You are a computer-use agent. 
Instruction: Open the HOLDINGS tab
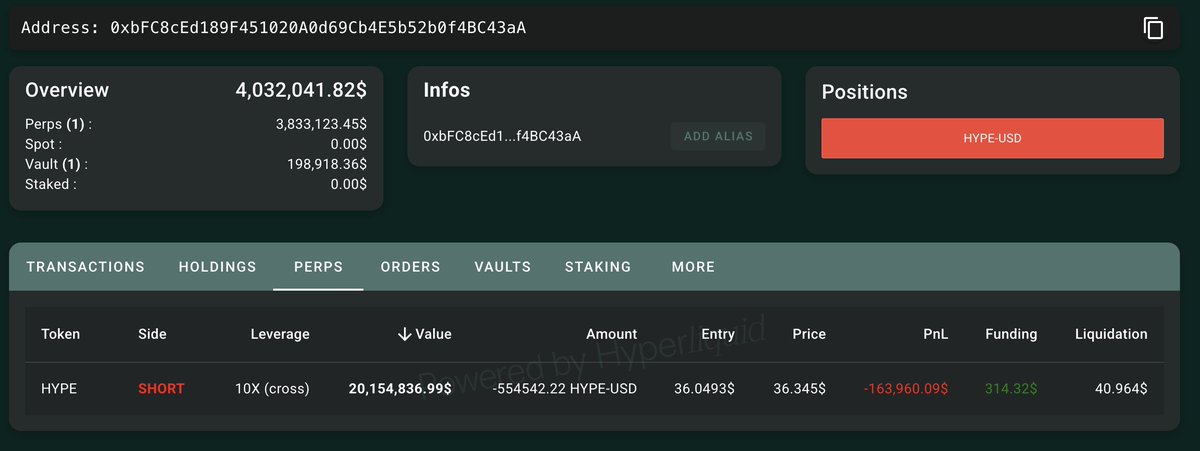217,267
